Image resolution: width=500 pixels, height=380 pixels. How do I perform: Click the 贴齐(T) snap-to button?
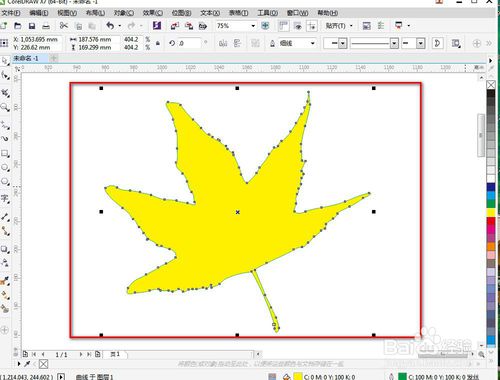tap(339, 26)
